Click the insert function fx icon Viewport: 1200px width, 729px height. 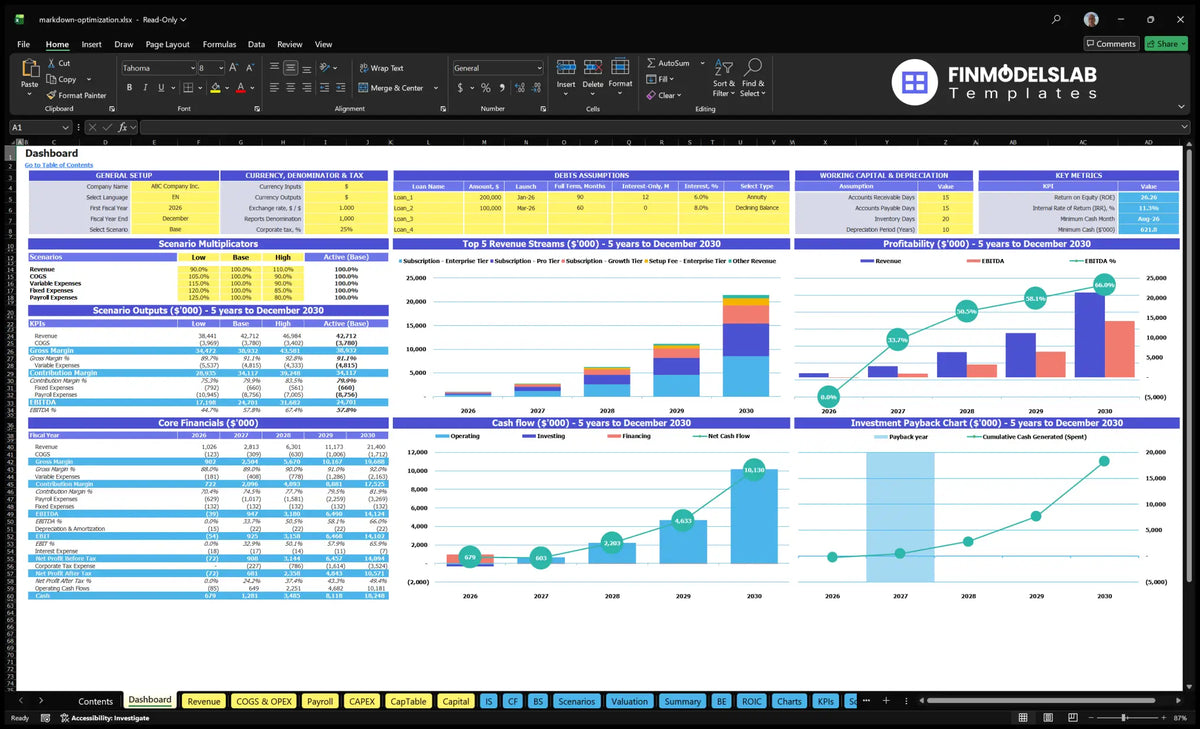click(x=123, y=127)
